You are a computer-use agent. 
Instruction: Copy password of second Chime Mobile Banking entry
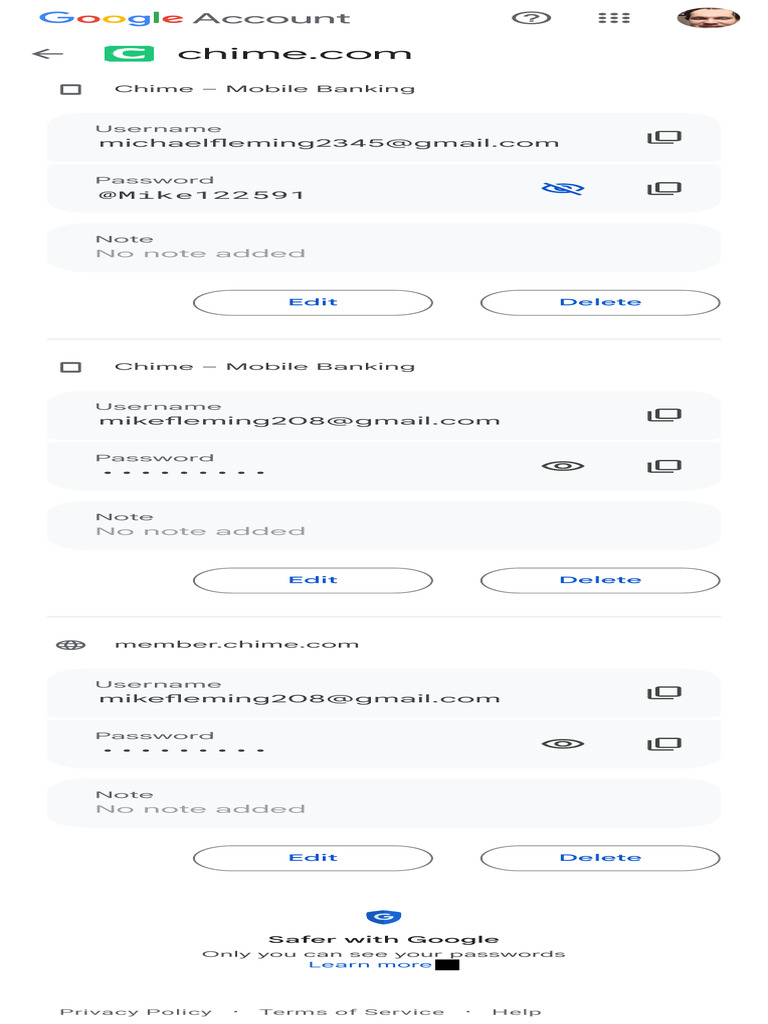663,466
